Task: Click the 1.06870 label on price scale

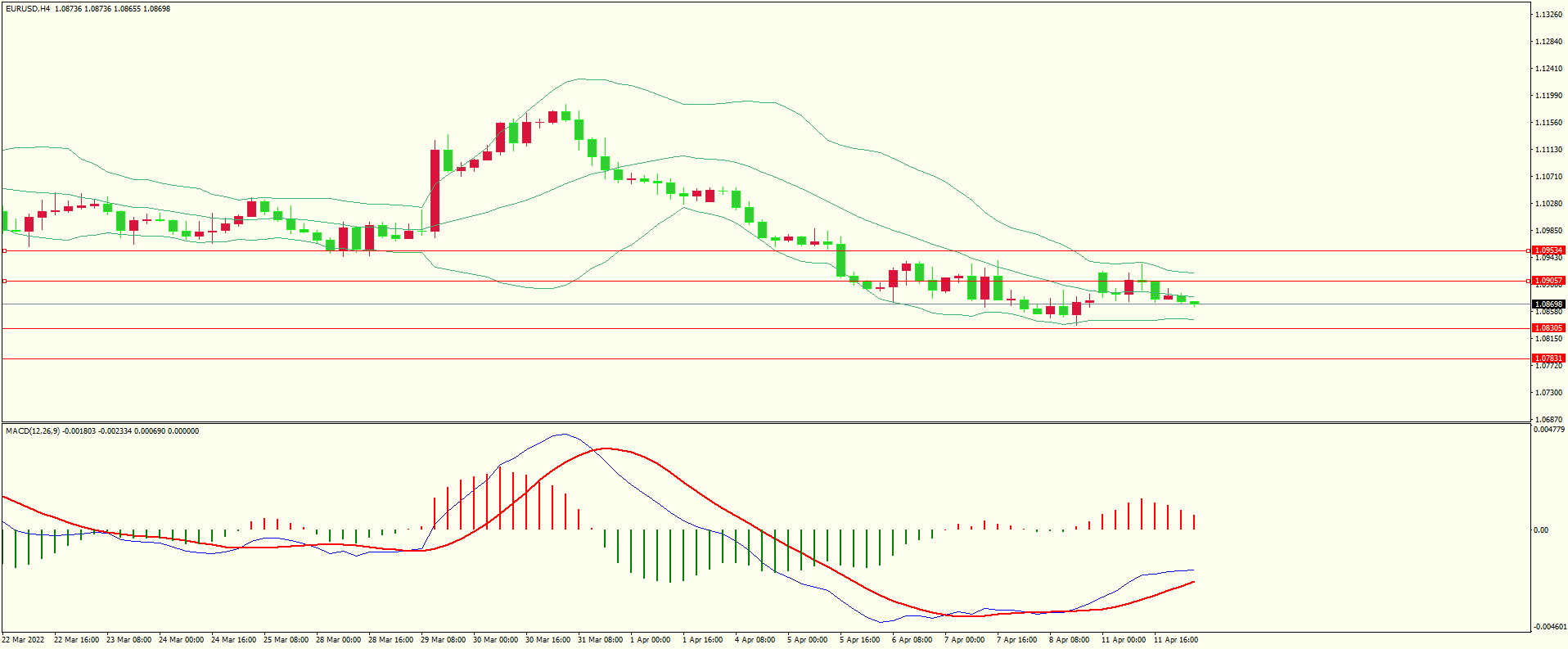Action: [x=1548, y=419]
